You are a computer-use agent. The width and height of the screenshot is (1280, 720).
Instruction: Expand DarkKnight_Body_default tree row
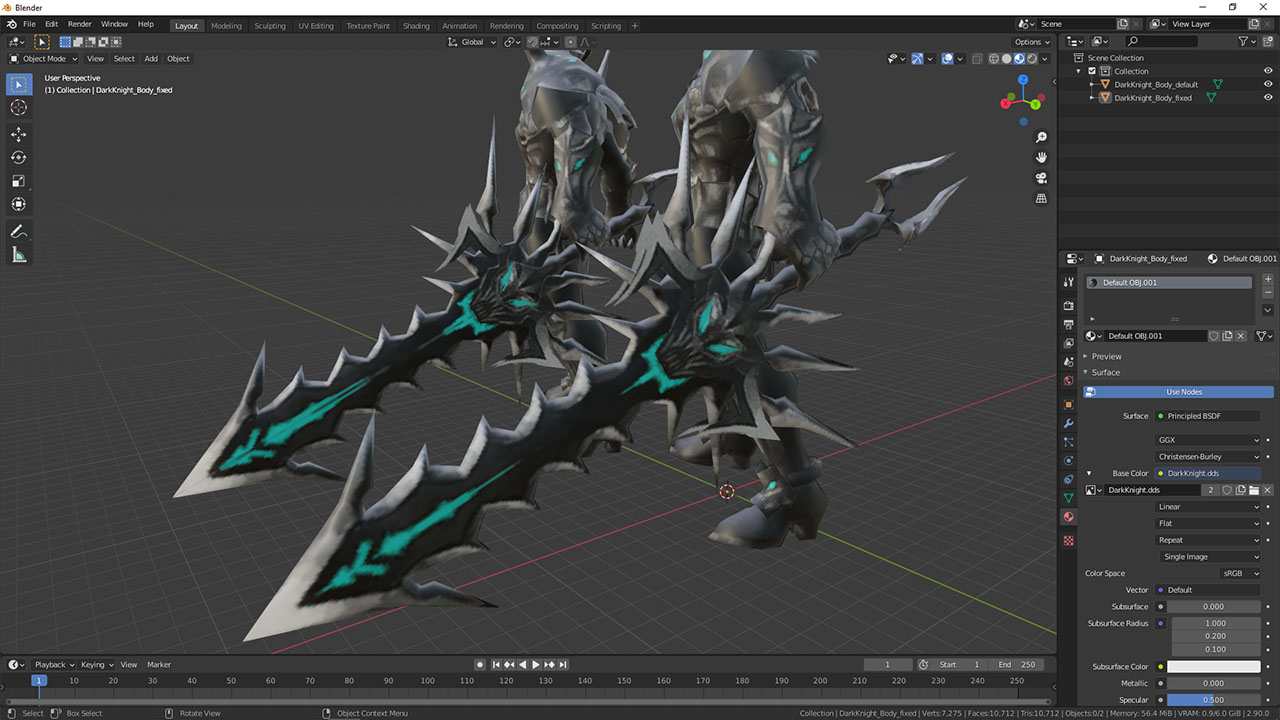point(1092,84)
